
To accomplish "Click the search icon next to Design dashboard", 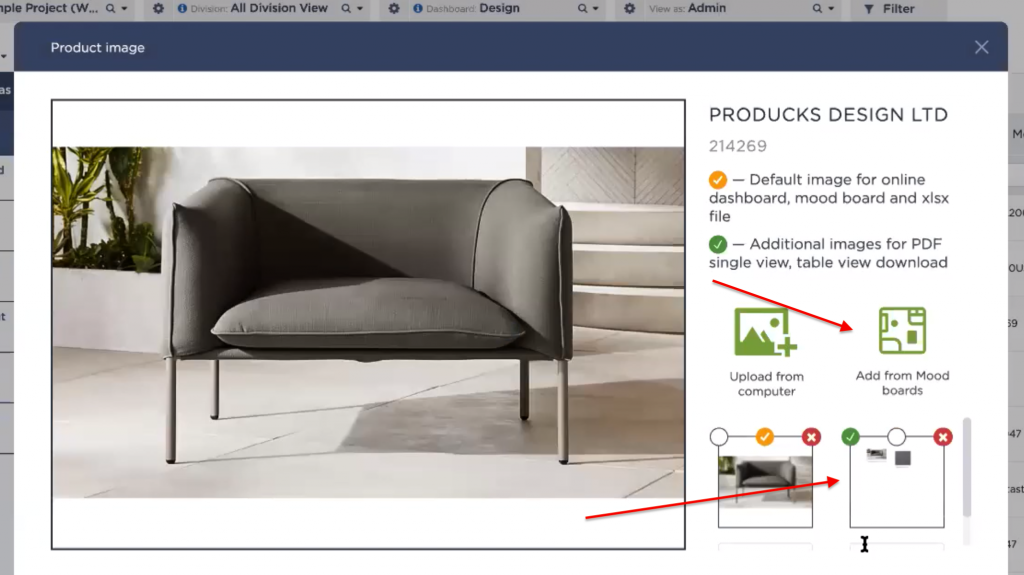I will coord(582,8).
